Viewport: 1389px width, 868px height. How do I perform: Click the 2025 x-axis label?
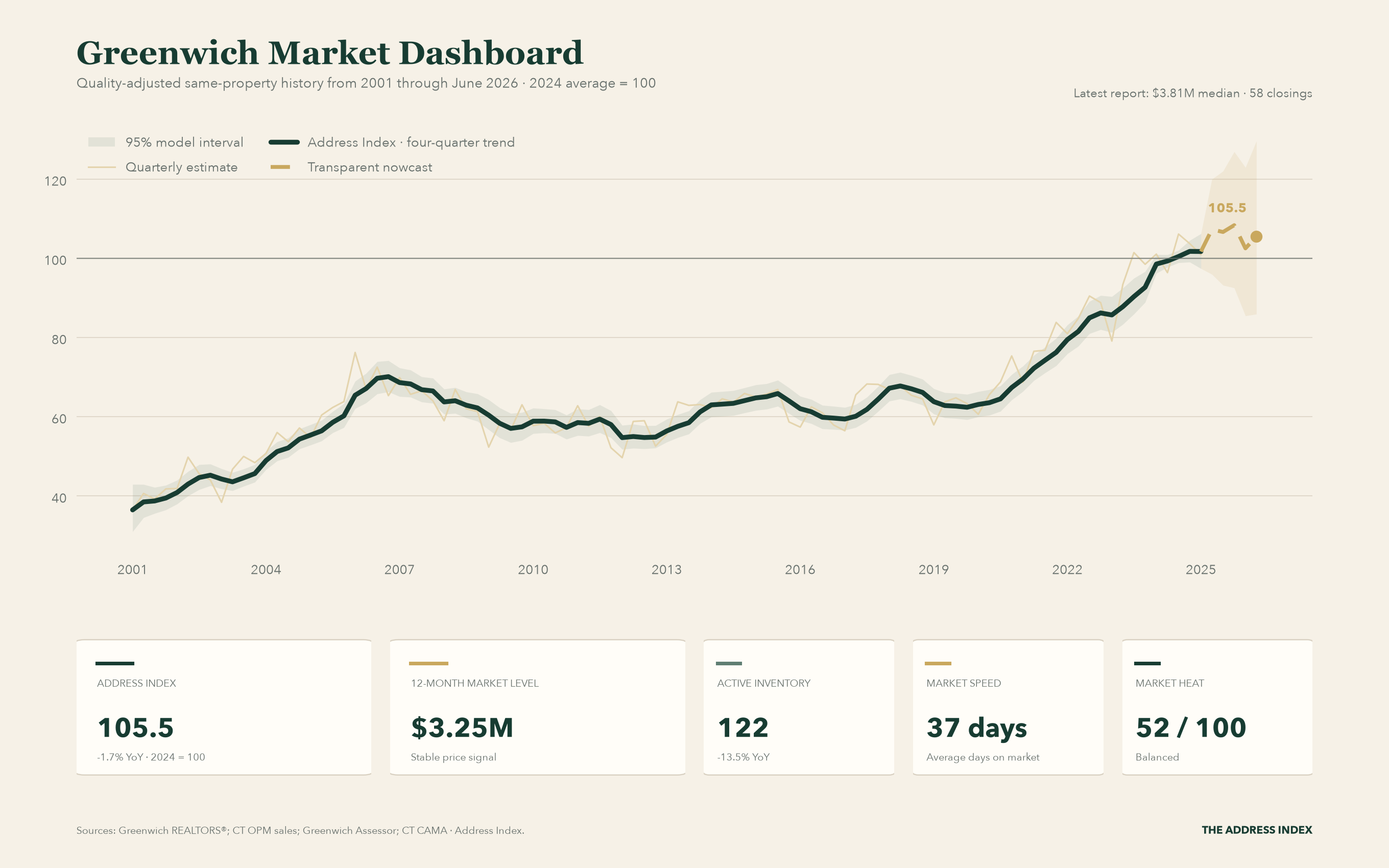[1201, 569]
